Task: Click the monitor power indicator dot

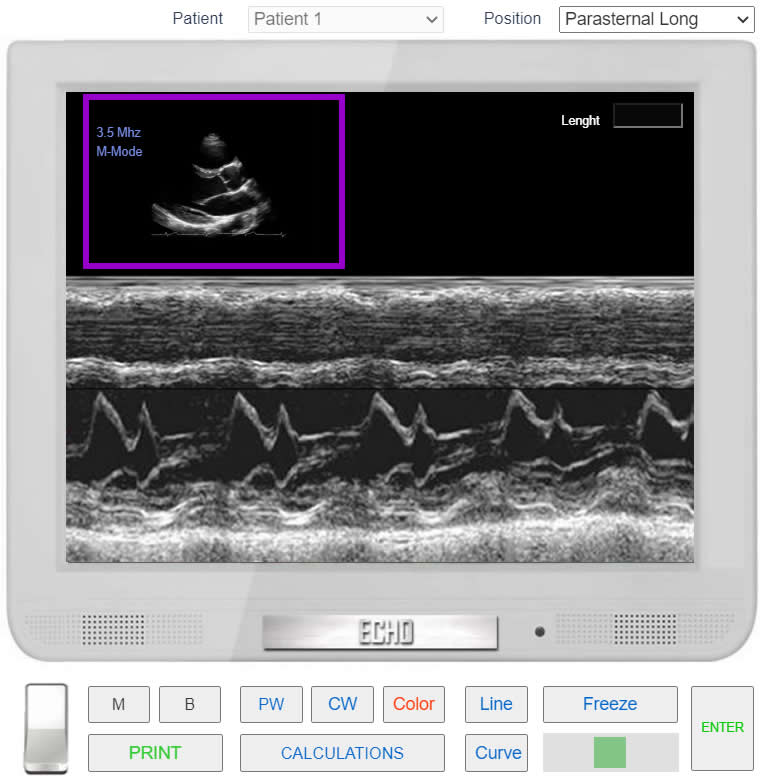Action: click(540, 632)
